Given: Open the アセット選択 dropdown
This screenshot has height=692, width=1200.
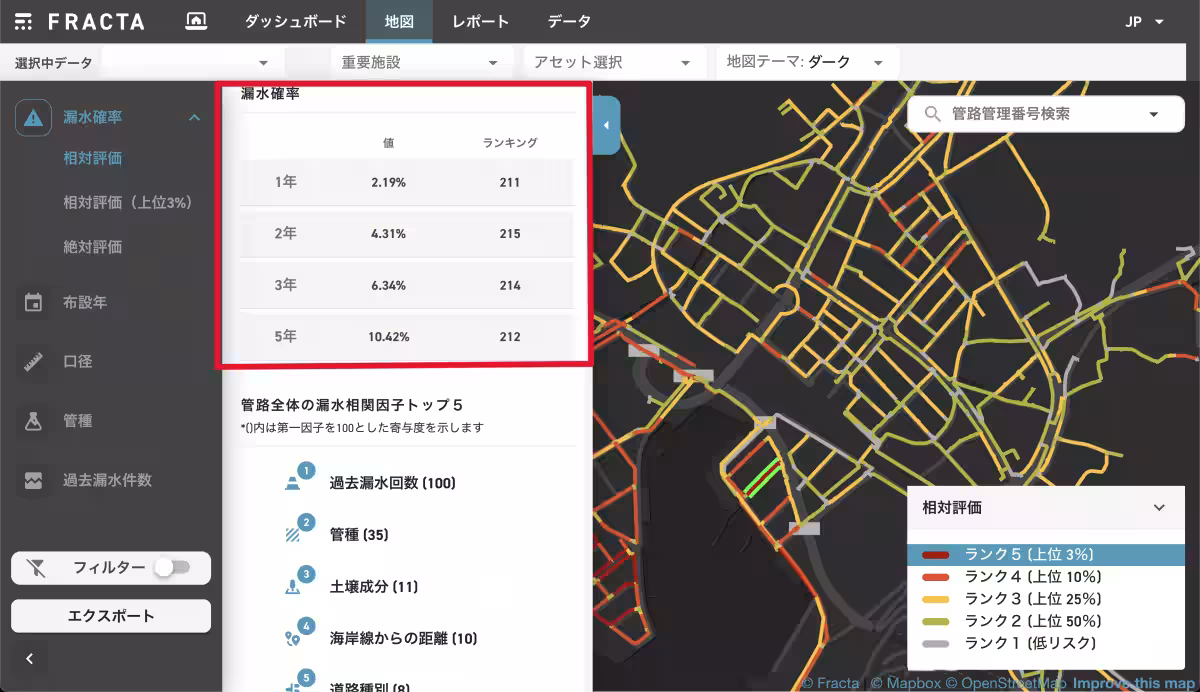Looking at the screenshot, I should pyautogui.click(x=613, y=62).
